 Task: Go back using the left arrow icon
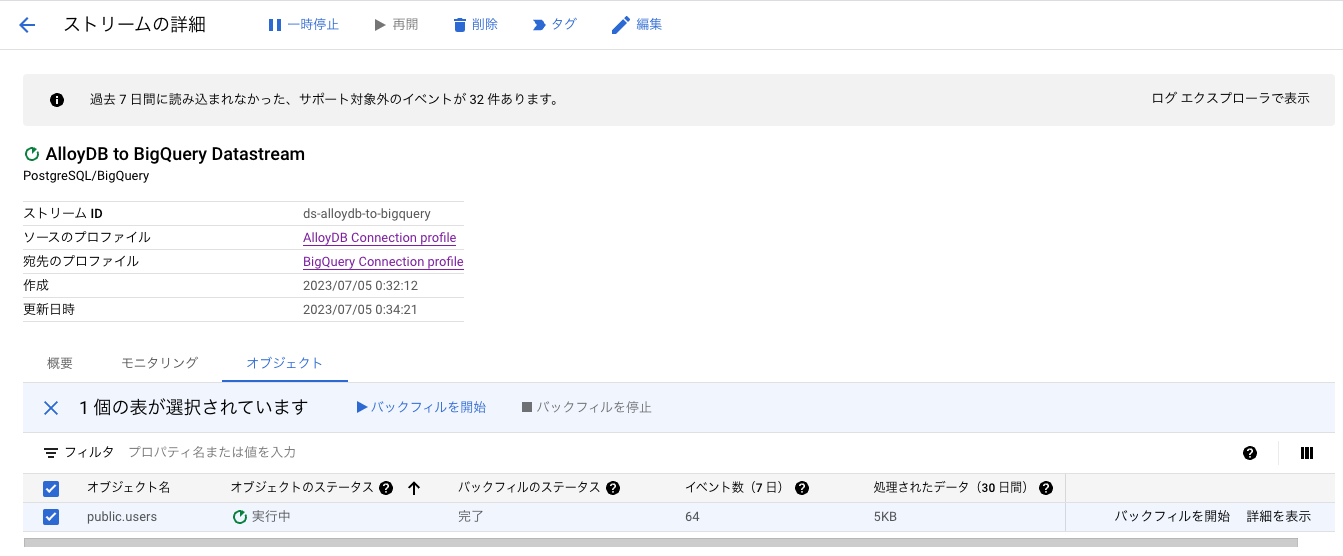[x=27, y=25]
